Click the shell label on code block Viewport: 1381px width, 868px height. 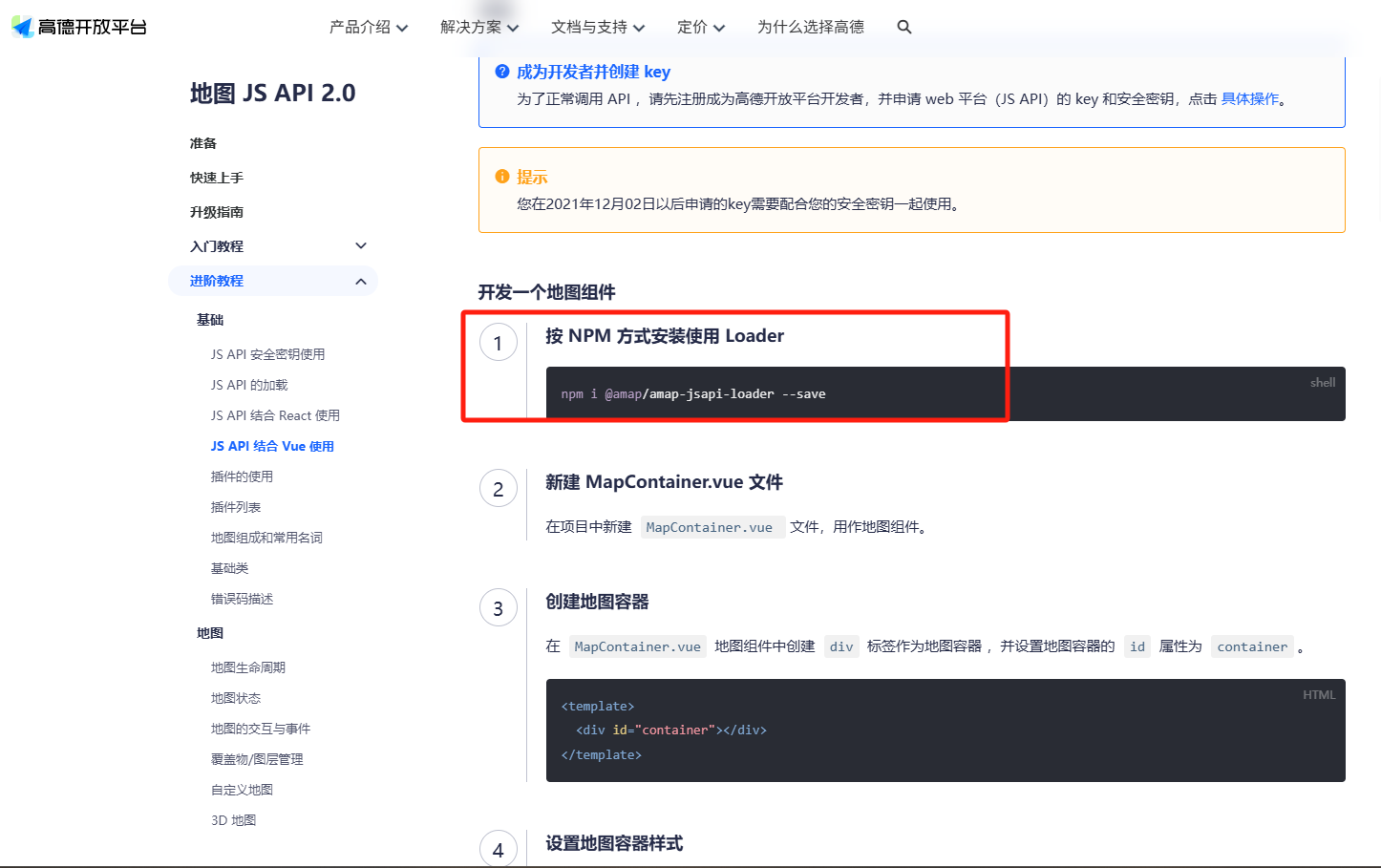click(1323, 382)
